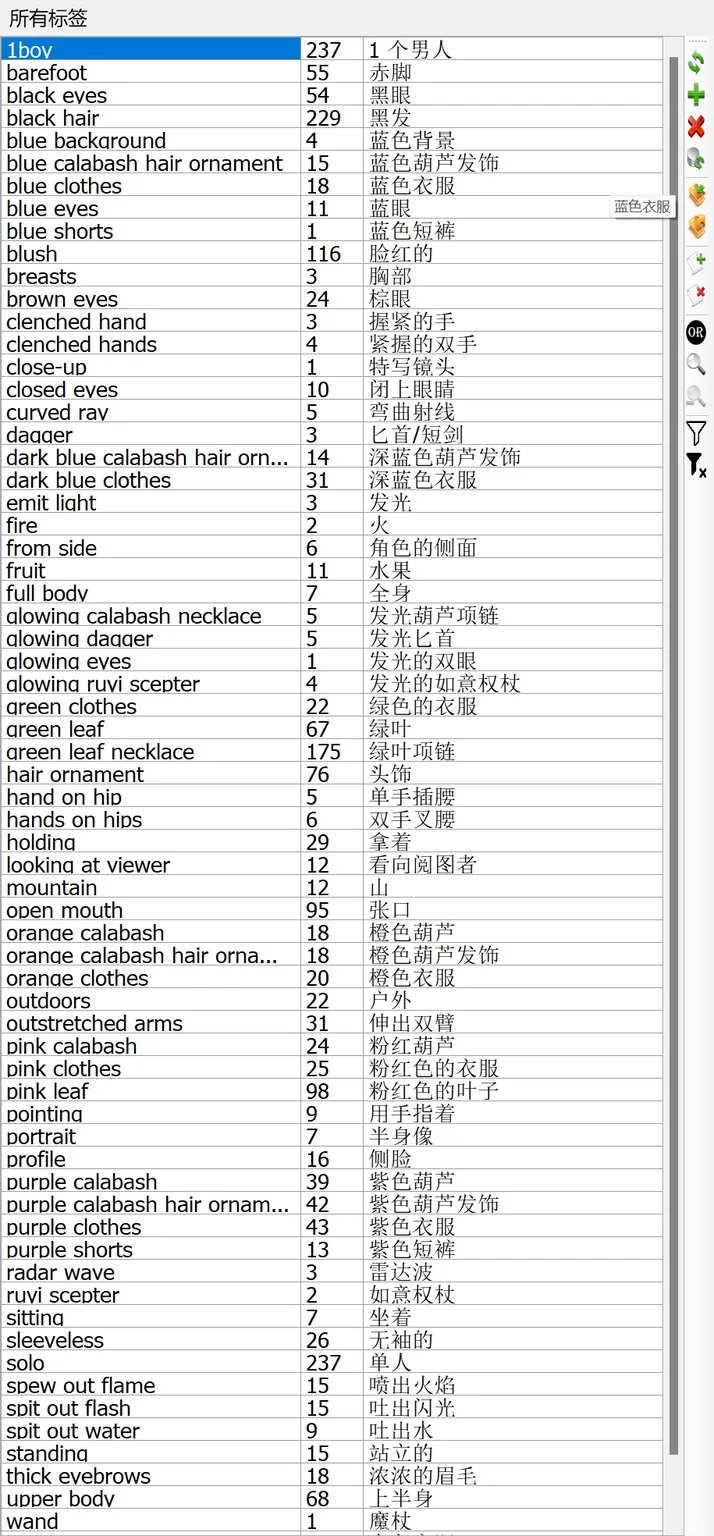Click the black funnel clear-filter icon
The image size is (714, 1536).
point(696,465)
